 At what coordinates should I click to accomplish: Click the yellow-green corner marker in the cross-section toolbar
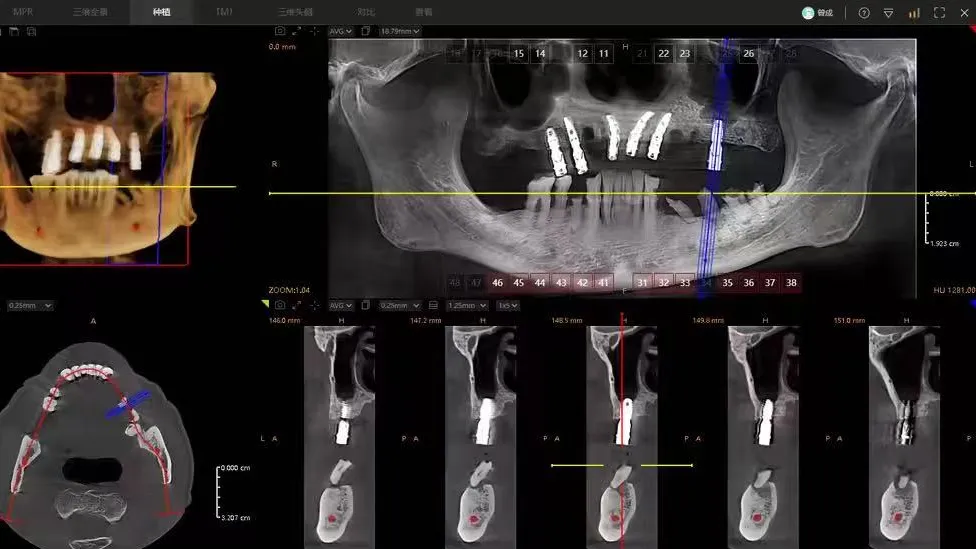(x=265, y=304)
